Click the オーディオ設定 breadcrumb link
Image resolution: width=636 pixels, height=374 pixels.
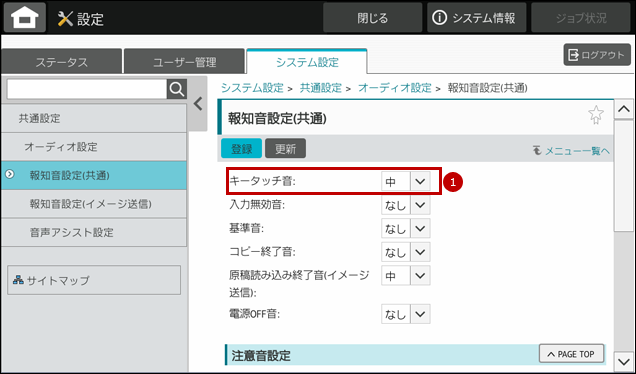395,88
